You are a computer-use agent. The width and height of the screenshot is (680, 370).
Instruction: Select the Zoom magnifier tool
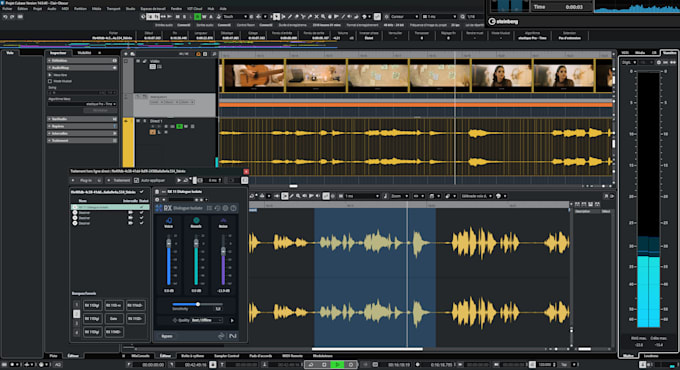(323, 16)
